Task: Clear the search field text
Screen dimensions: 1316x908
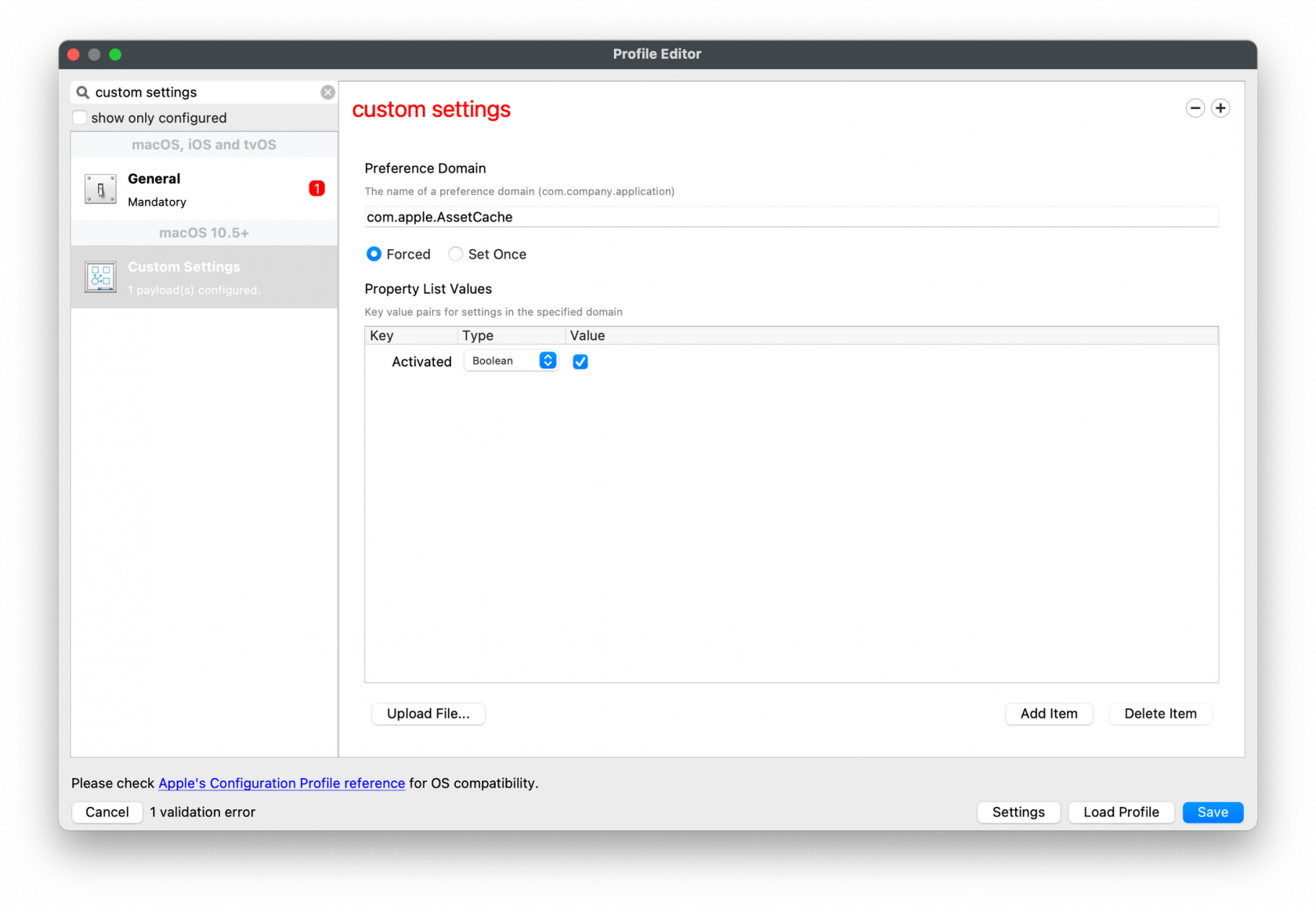Action: (327, 92)
